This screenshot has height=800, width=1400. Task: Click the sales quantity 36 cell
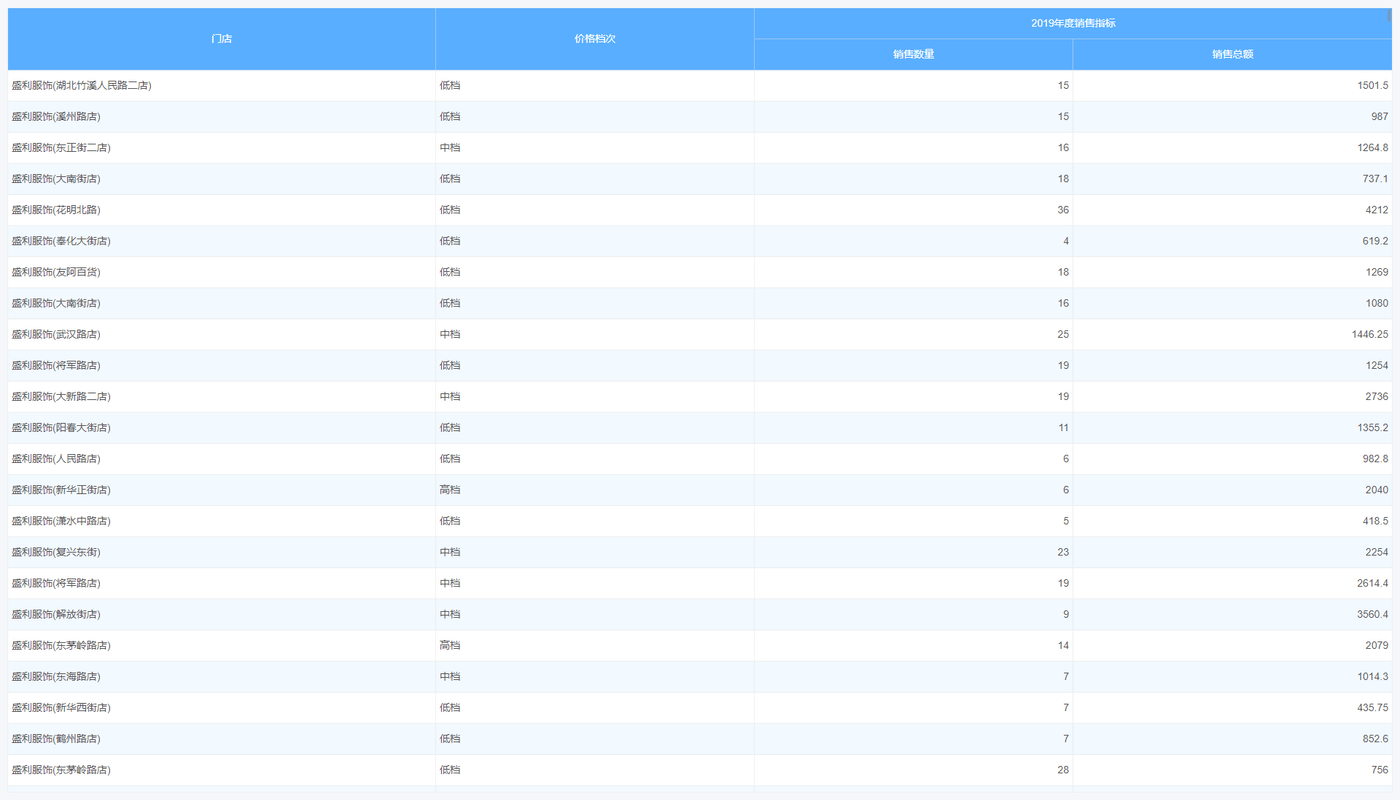(x=1063, y=210)
